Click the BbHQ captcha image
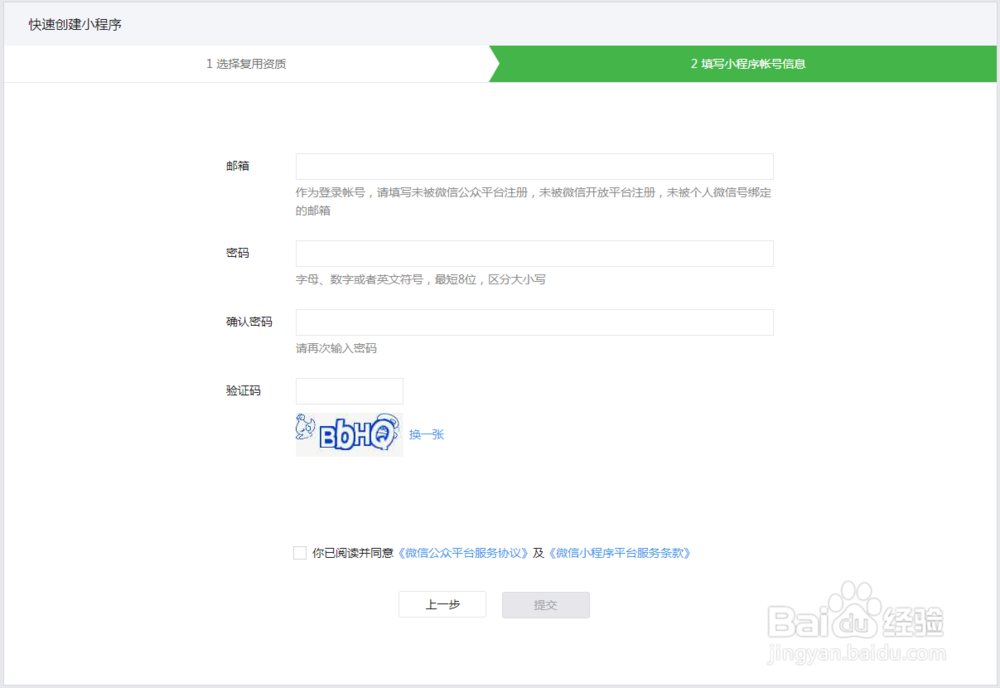Screen dimensions: 1000x688 pos(349,434)
